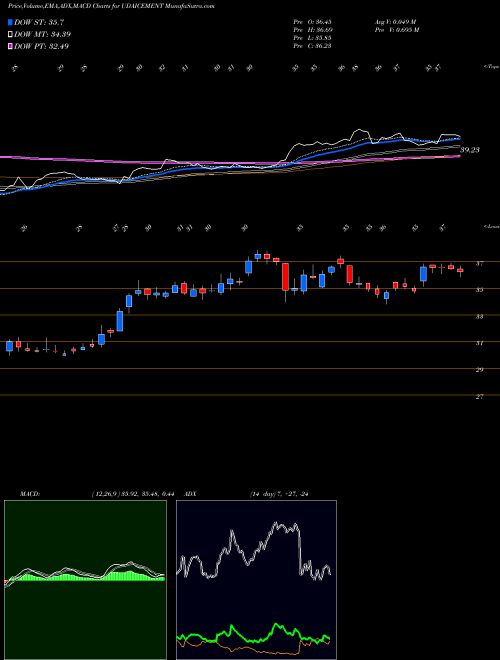Image resolution: width=500 pixels, height=660 pixels.
Task: Click the 'Pre C: 36.23' value
Action: (313, 45)
